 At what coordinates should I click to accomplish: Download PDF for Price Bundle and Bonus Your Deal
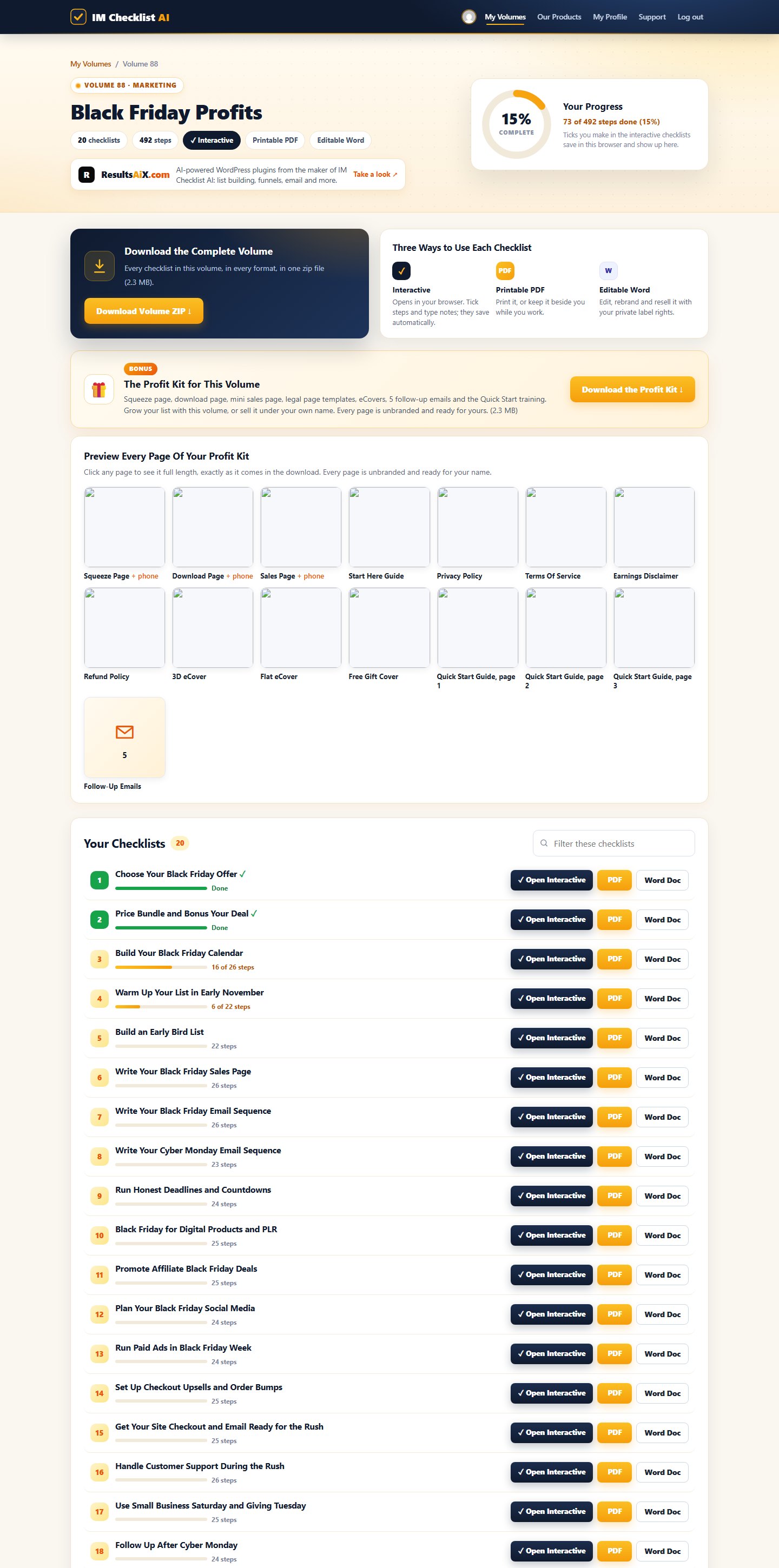[615, 920]
